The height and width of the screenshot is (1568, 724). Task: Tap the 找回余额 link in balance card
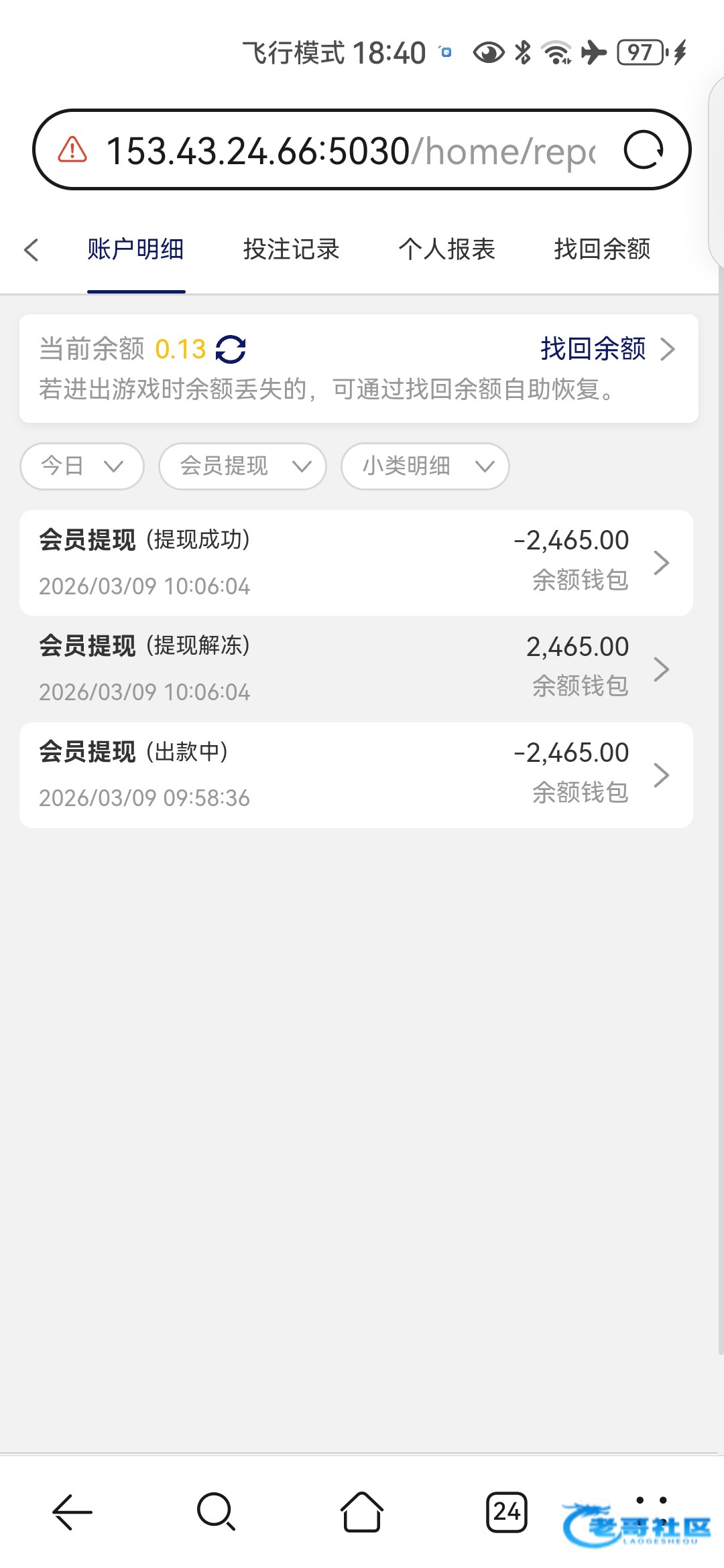pyautogui.click(x=606, y=349)
